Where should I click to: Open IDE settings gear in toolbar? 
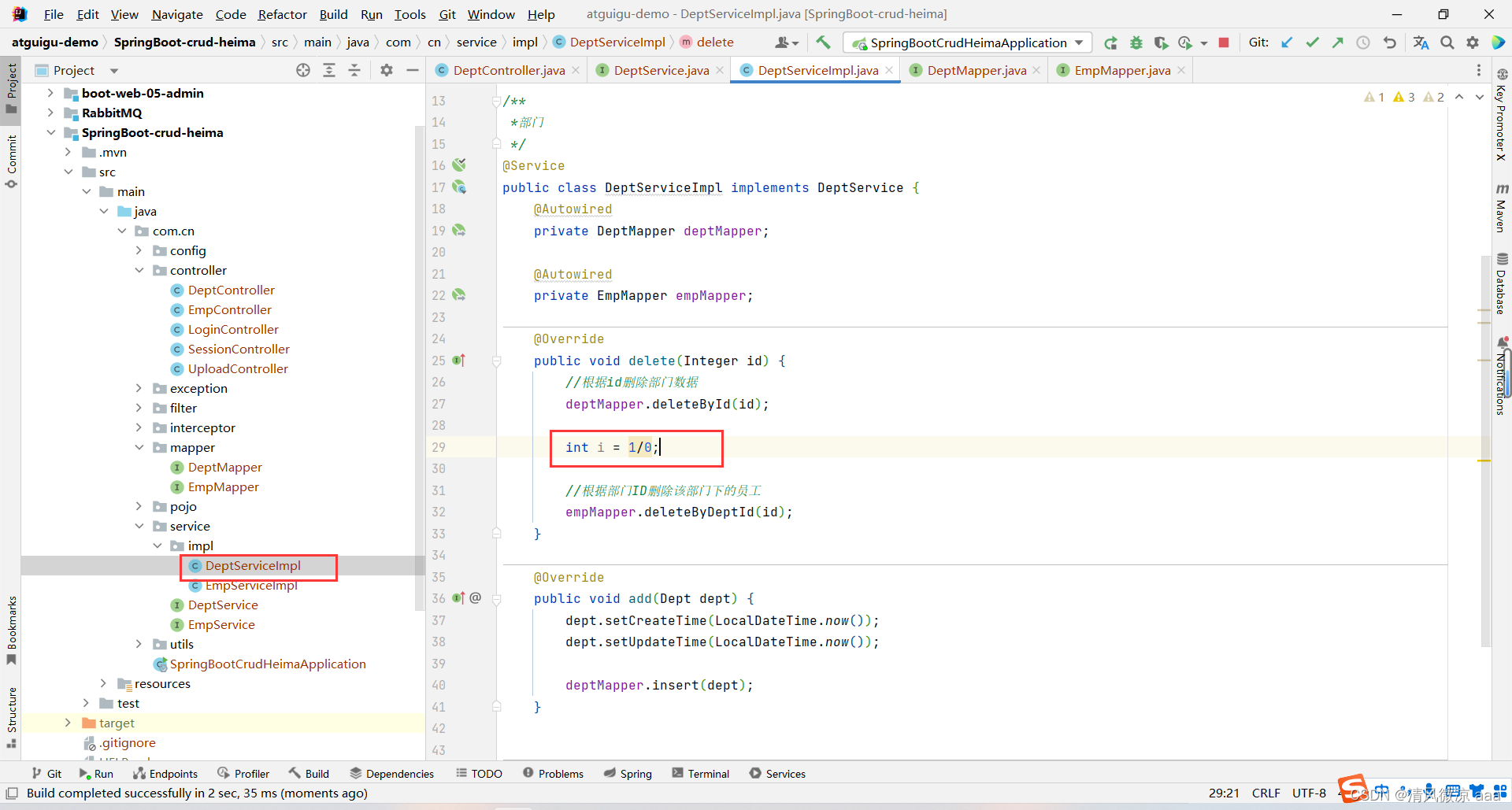click(1473, 43)
